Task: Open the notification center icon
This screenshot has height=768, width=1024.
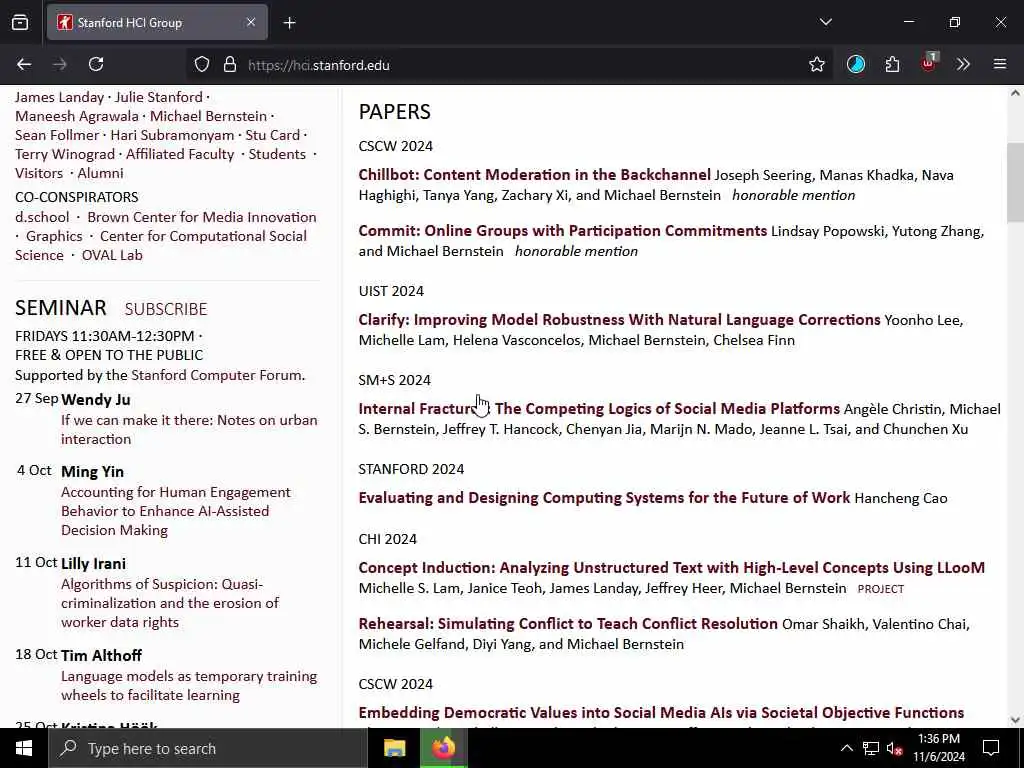Action: click(991, 748)
